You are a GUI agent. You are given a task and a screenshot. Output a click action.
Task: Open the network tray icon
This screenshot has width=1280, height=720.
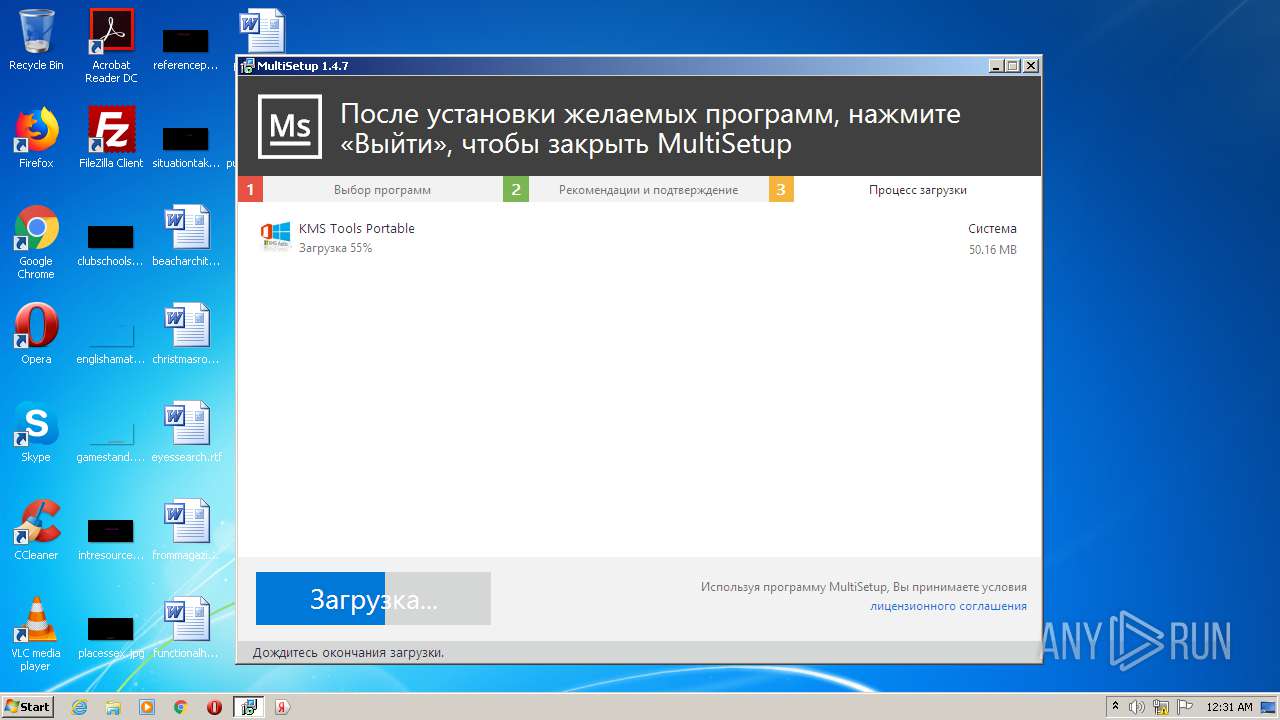coord(1162,707)
